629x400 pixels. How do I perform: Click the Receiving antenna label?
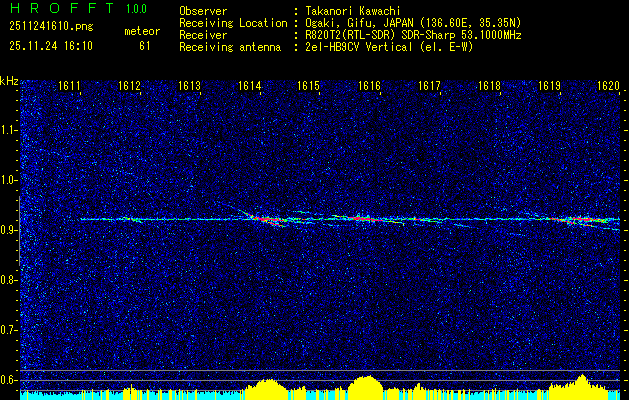coord(230,47)
